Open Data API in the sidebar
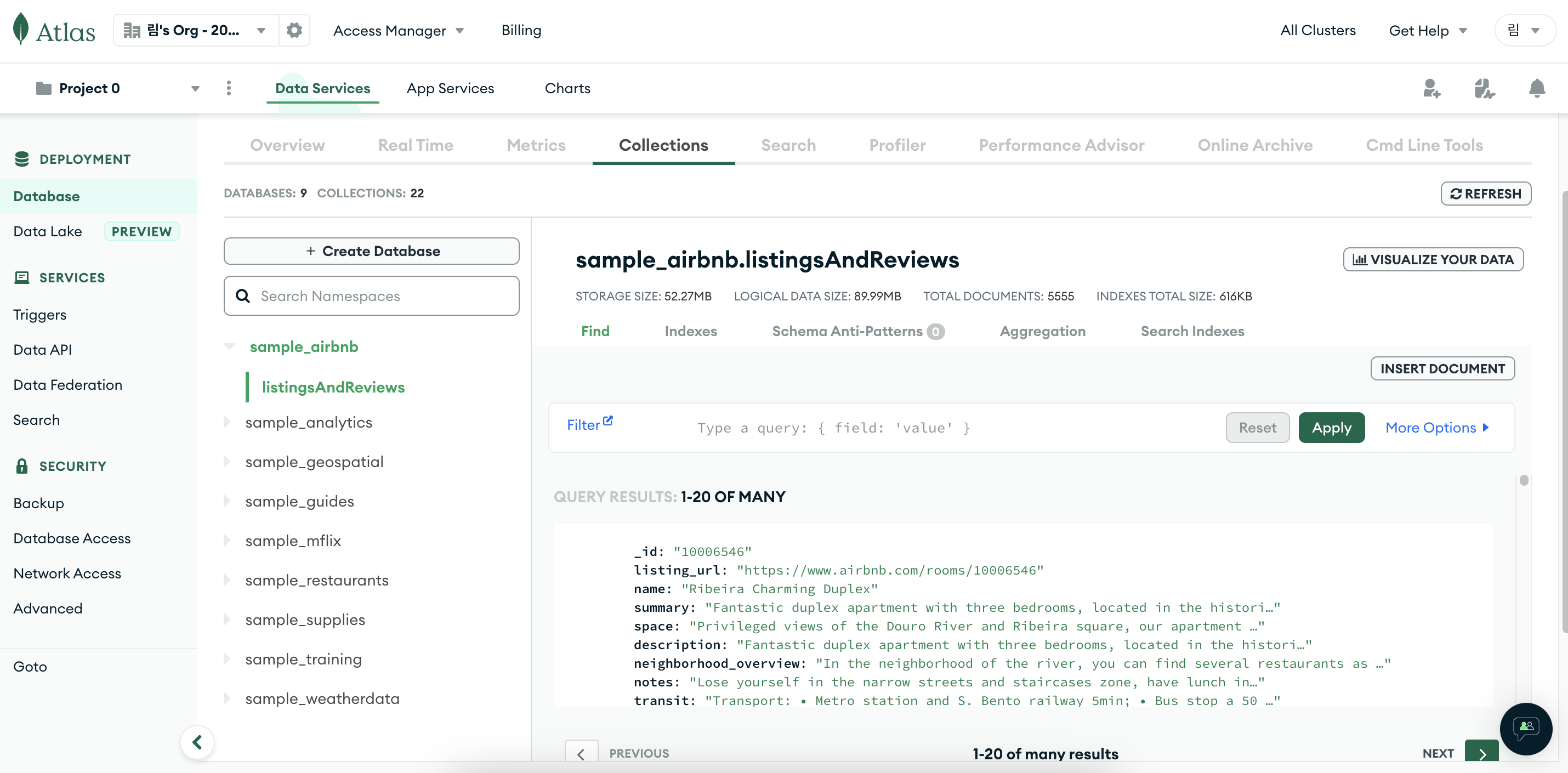 coord(43,349)
